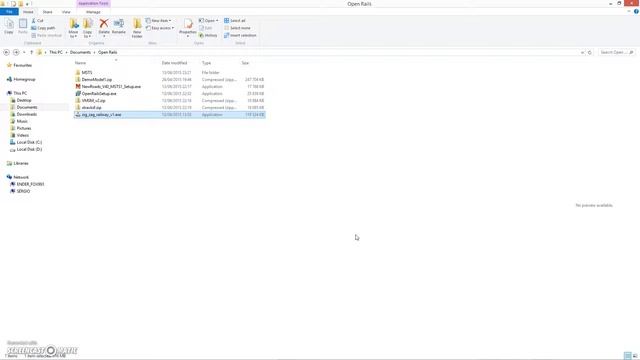Open SERGIO network computer

[23, 191]
